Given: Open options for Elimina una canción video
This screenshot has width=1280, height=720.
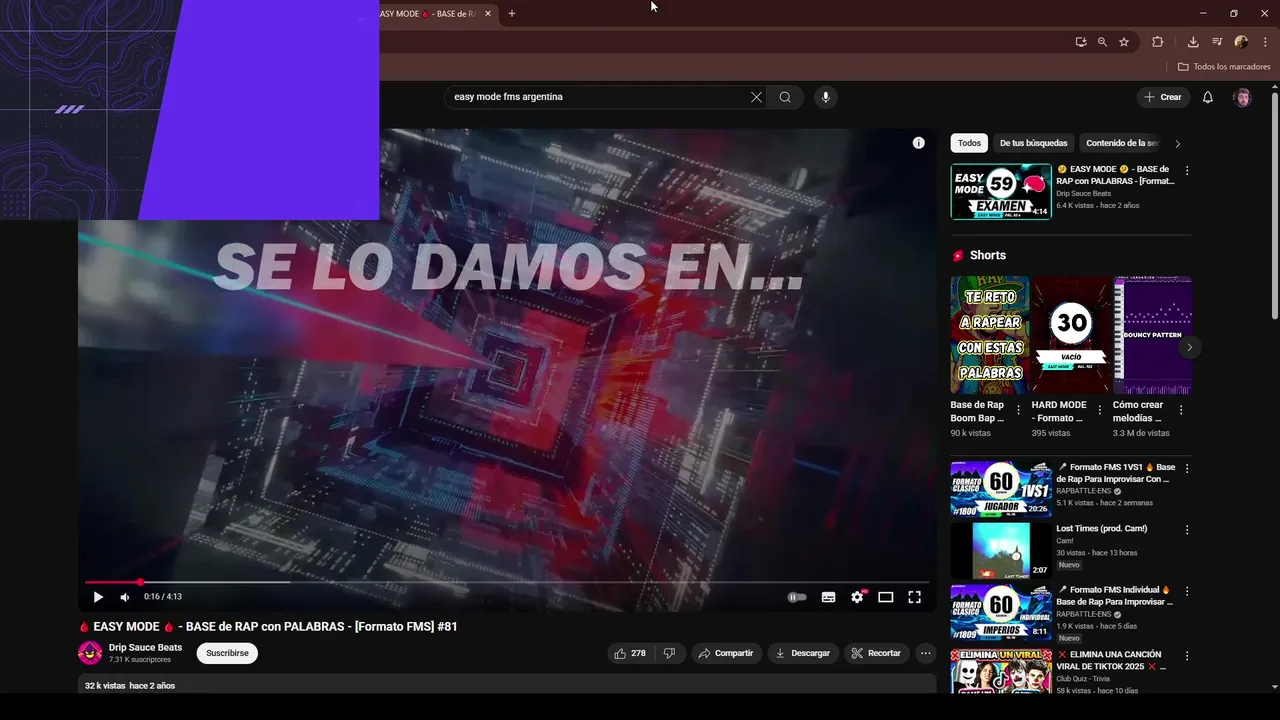Looking at the screenshot, I should click(x=1187, y=656).
